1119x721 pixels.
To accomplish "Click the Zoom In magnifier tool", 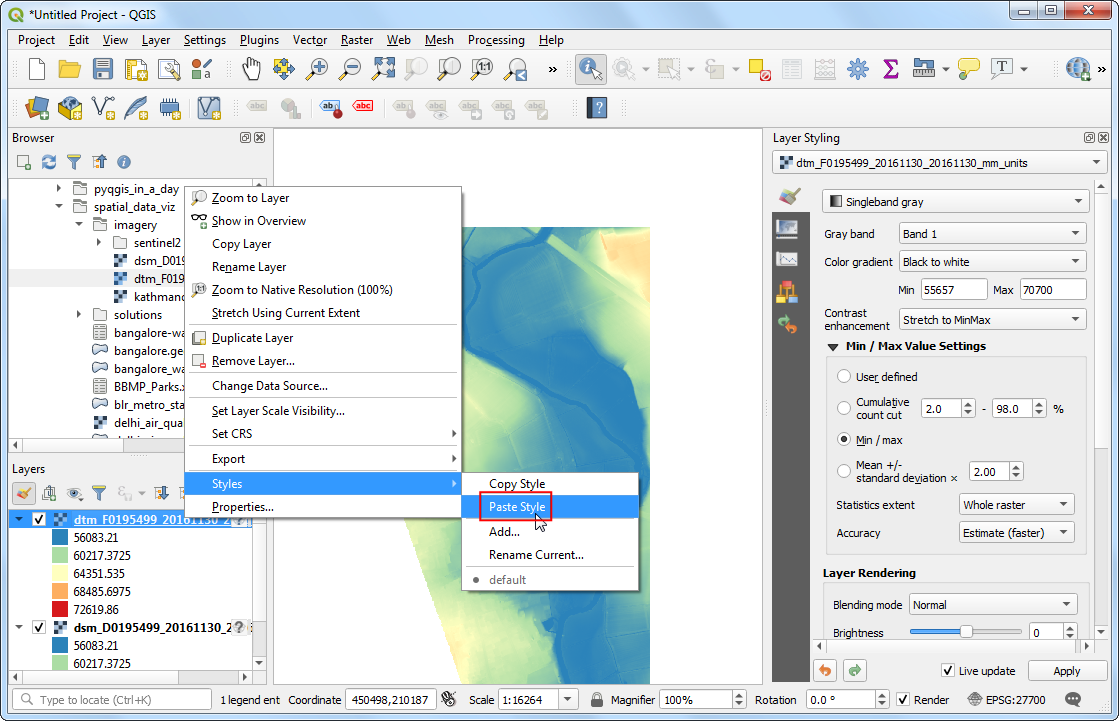I will (x=316, y=69).
